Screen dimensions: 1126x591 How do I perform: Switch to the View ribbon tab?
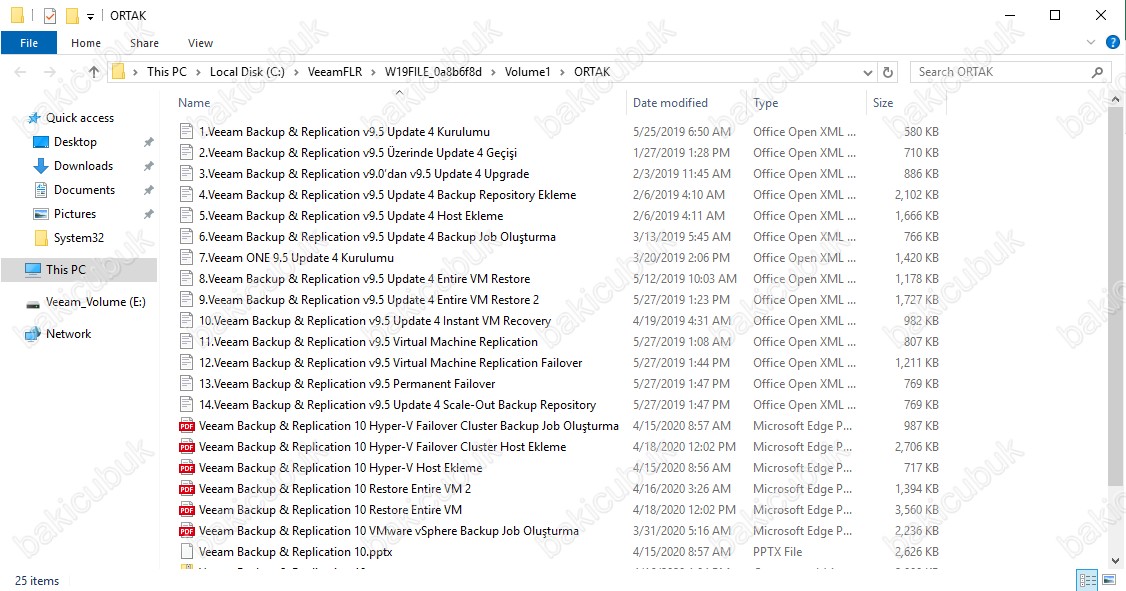point(200,43)
